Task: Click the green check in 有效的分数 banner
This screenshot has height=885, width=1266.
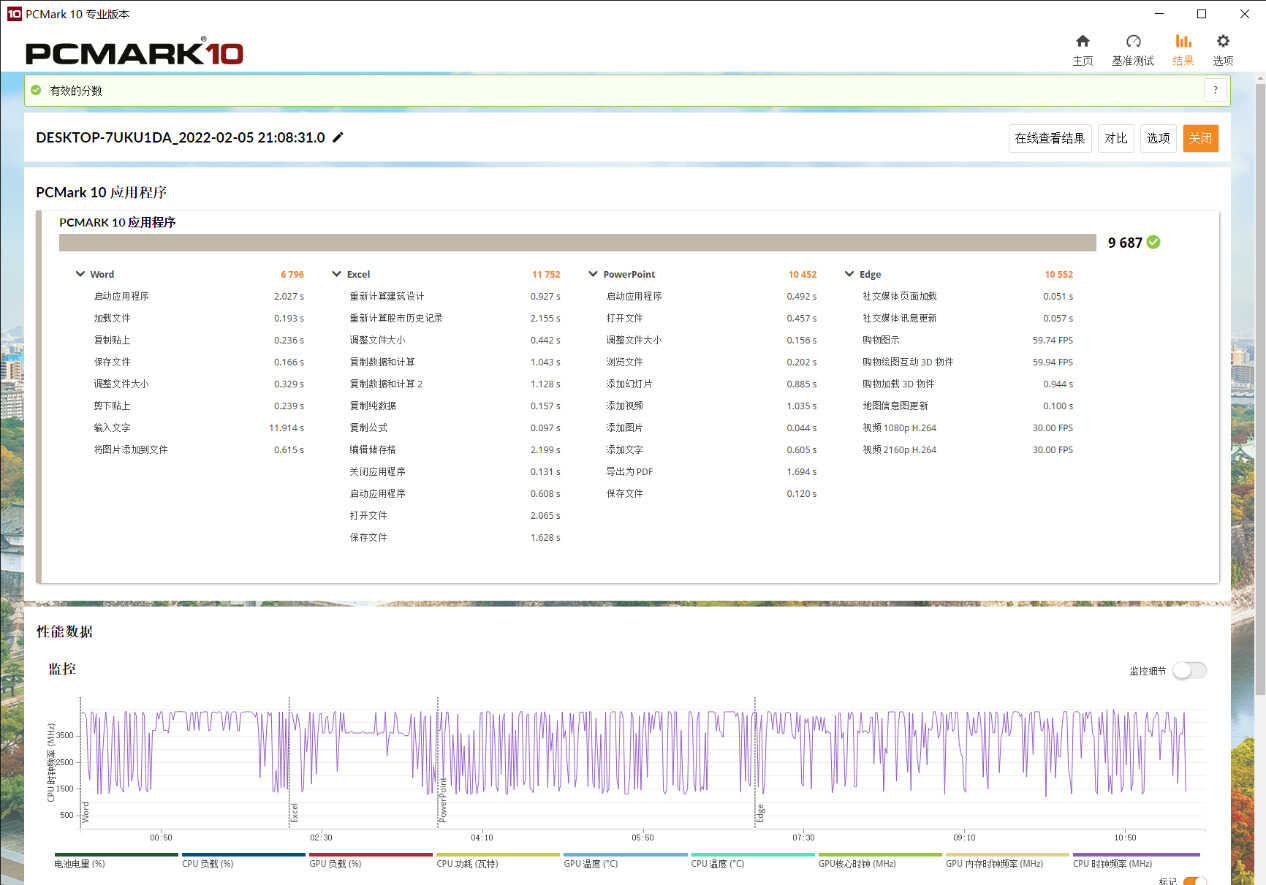Action: [x=36, y=90]
